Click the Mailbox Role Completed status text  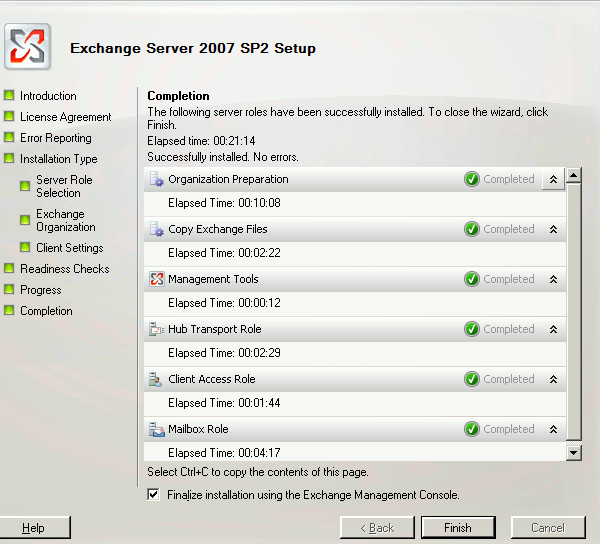[509, 429]
